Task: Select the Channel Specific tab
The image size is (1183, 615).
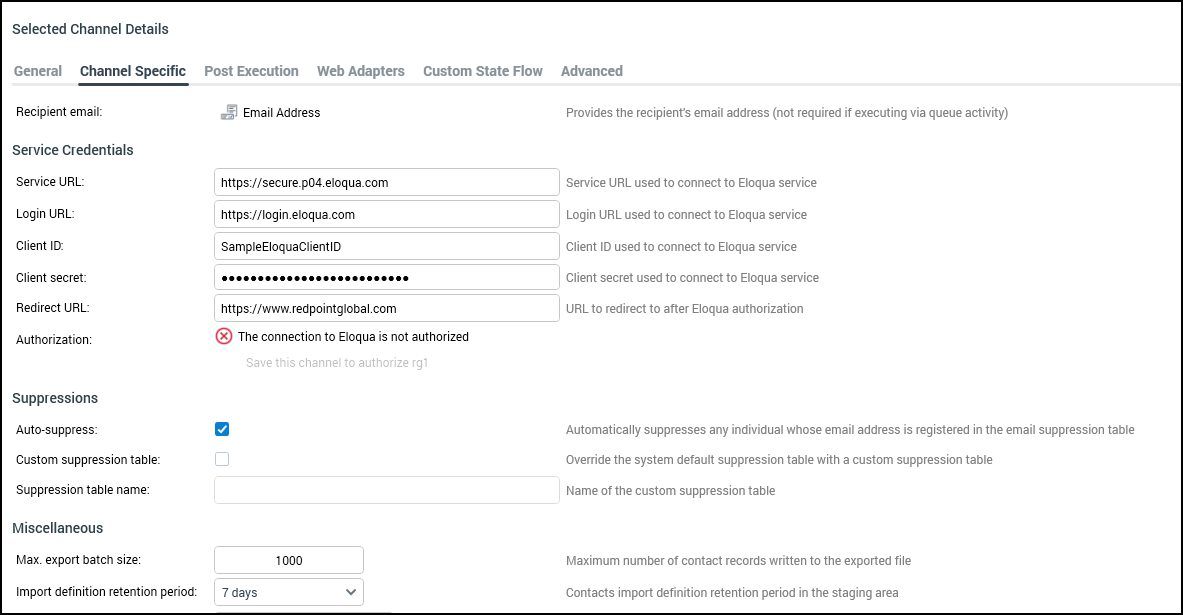Action: coord(133,71)
